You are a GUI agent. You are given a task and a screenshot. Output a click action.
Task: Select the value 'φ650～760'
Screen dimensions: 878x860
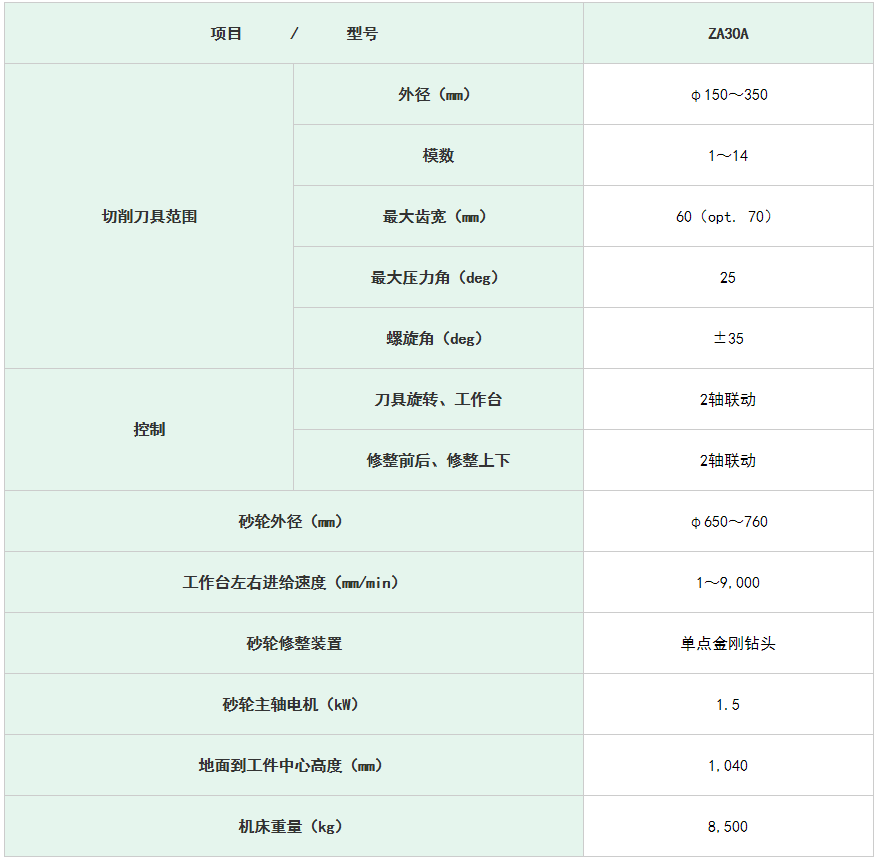(728, 522)
